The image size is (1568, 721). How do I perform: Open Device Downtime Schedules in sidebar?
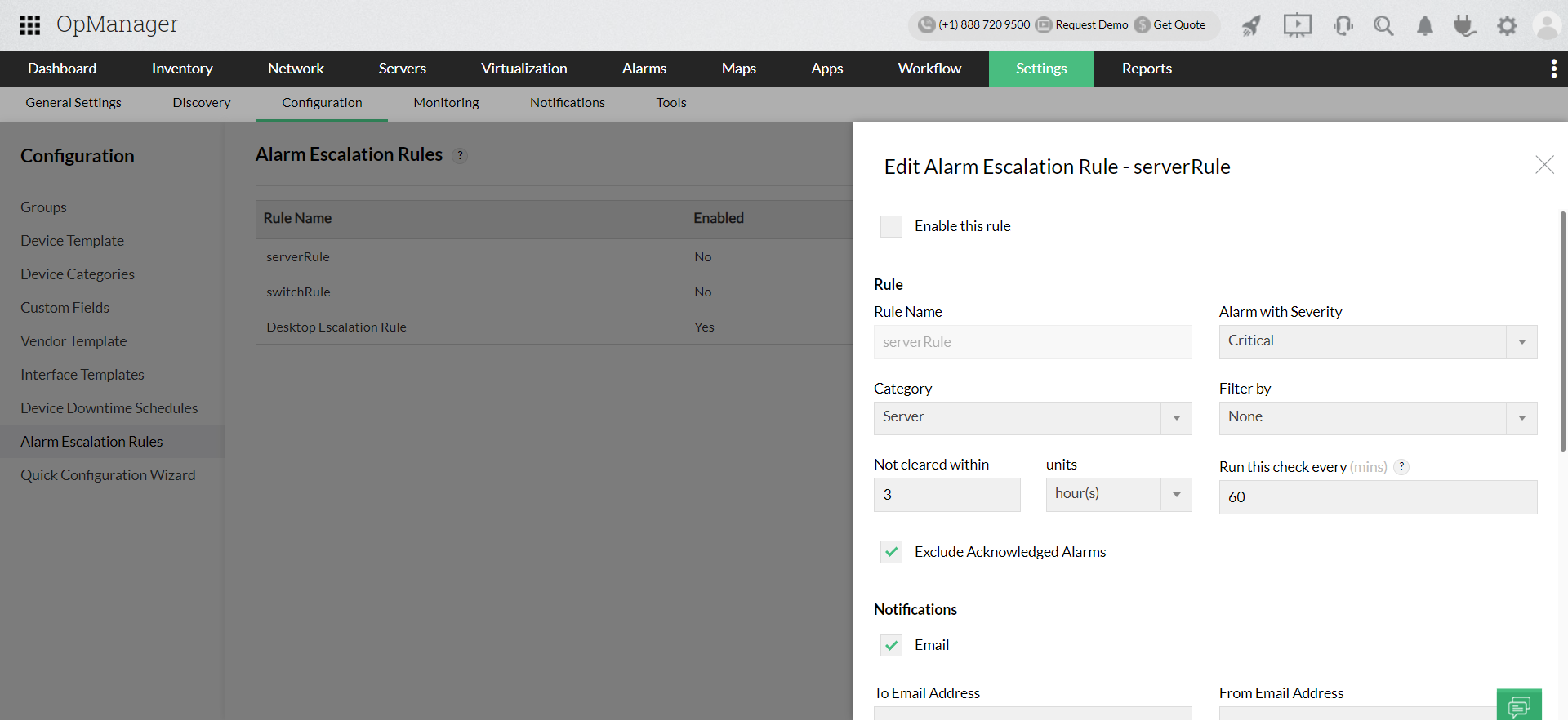[x=109, y=408]
